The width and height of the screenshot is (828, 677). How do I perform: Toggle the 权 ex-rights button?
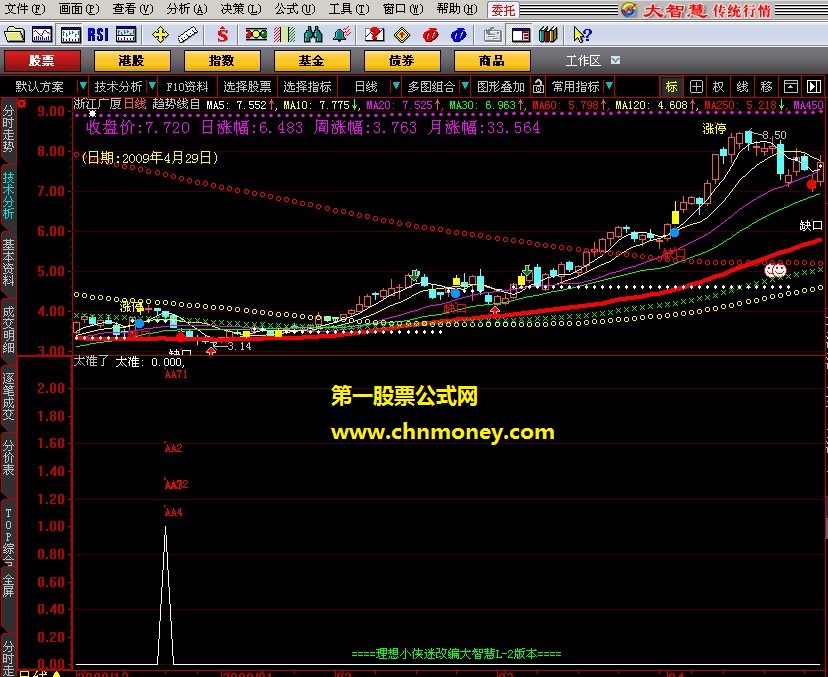719,87
